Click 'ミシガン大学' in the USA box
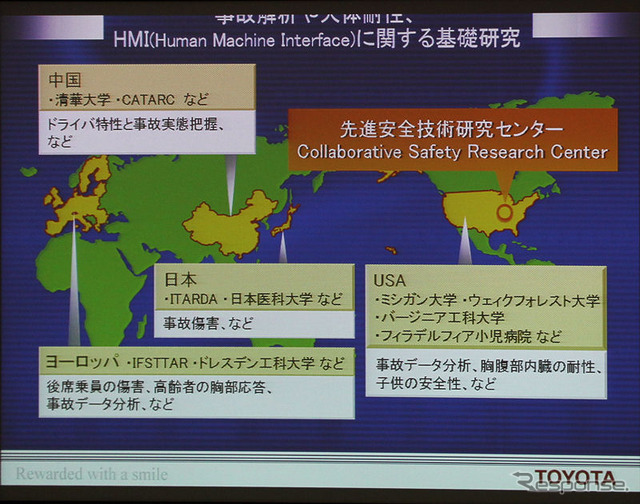Image resolution: width=640 pixels, height=504 pixels. [418, 301]
